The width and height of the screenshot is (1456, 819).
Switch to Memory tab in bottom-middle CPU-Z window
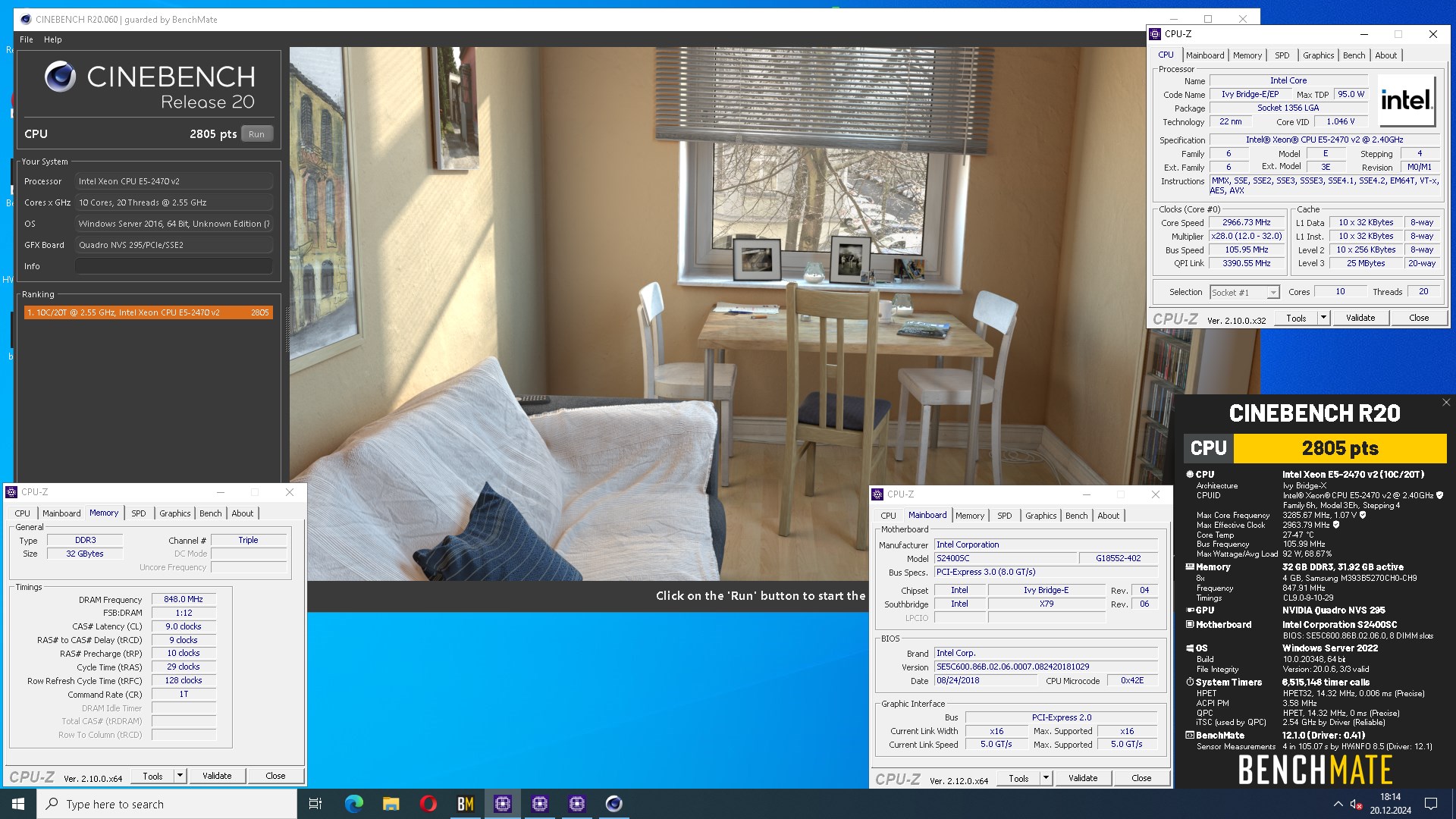click(970, 516)
